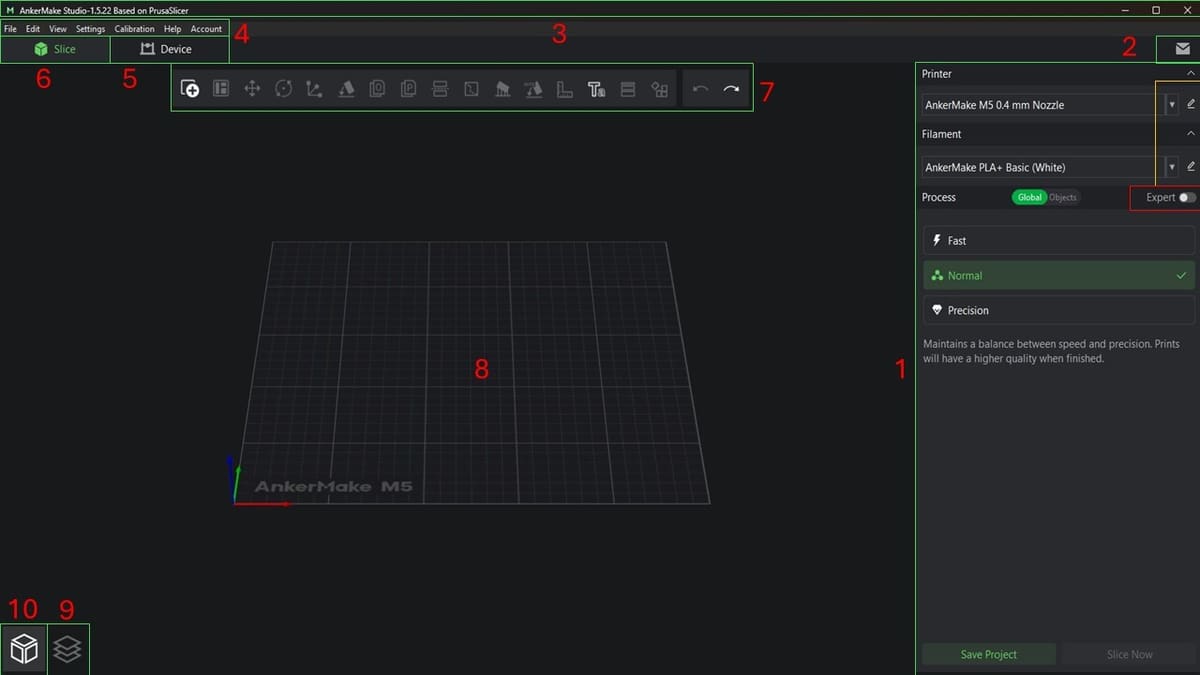Click the Save Project button
Image resolution: width=1200 pixels, height=675 pixels.
coord(988,654)
